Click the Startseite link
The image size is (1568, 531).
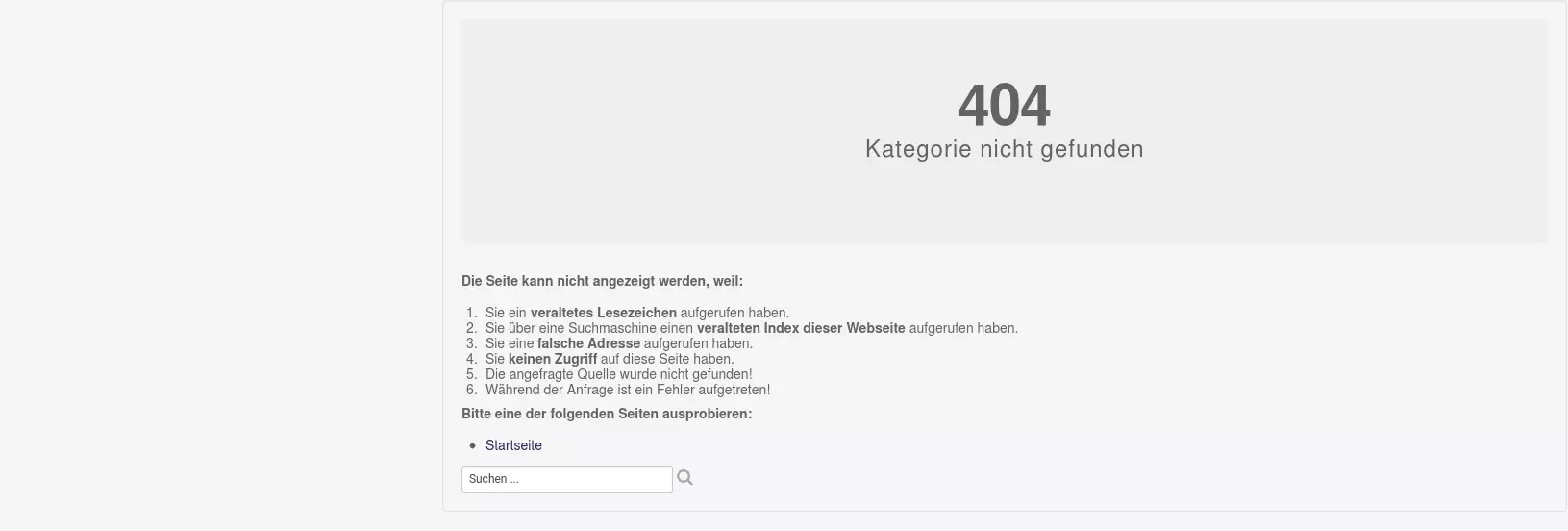(x=513, y=445)
